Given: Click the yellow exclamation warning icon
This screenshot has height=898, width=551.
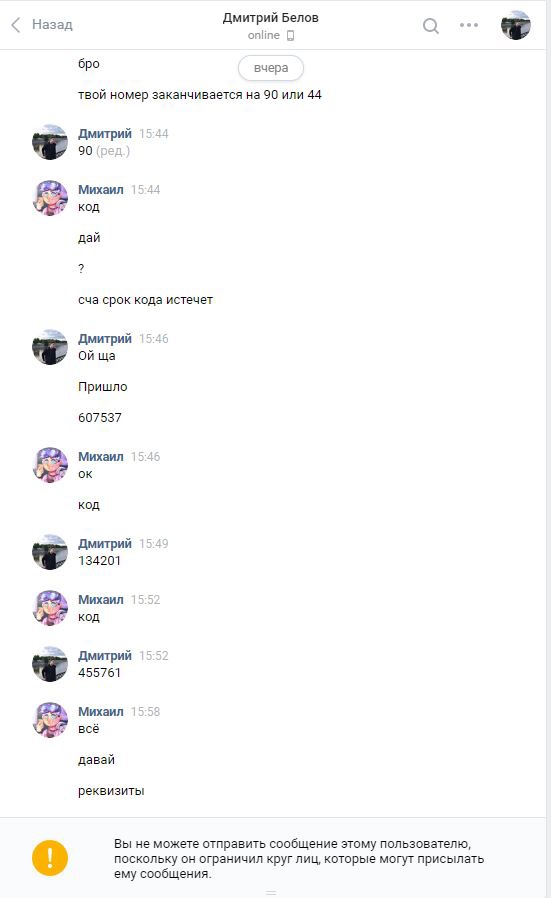Looking at the screenshot, I should click(x=50, y=857).
